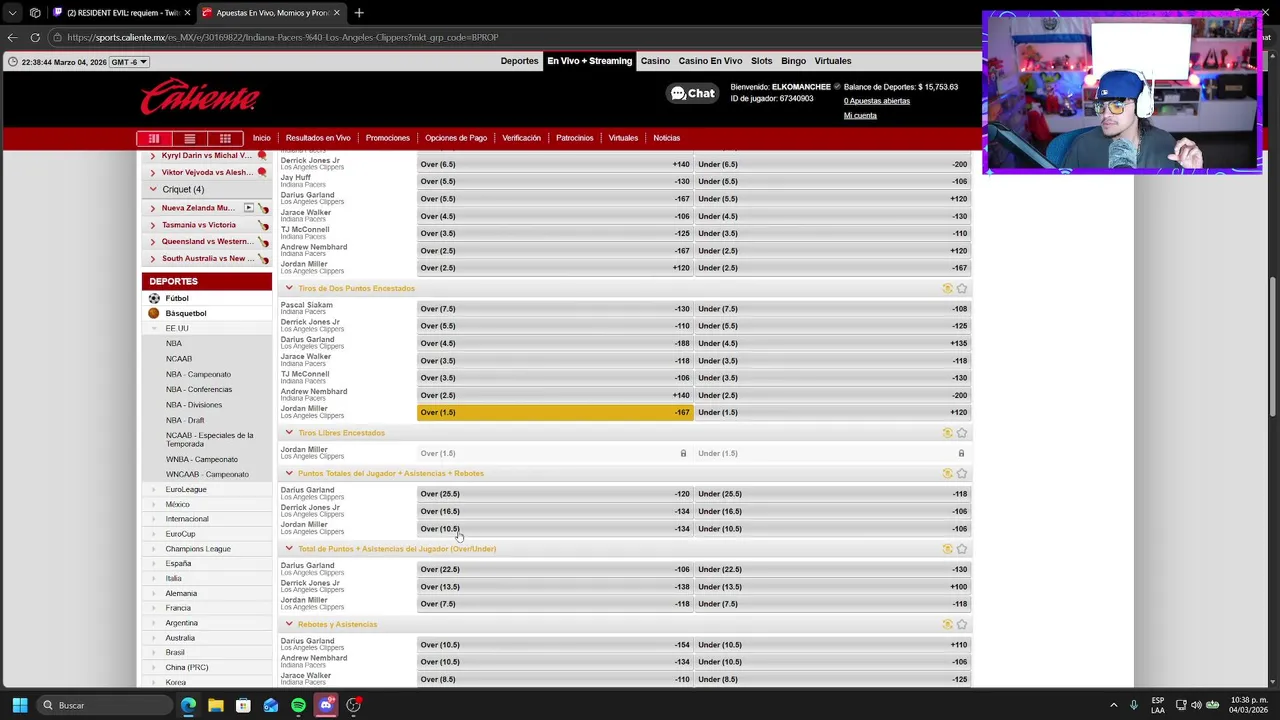Open the Mi cuenta link
This screenshot has height=720, width=1280.
[860, 115]
